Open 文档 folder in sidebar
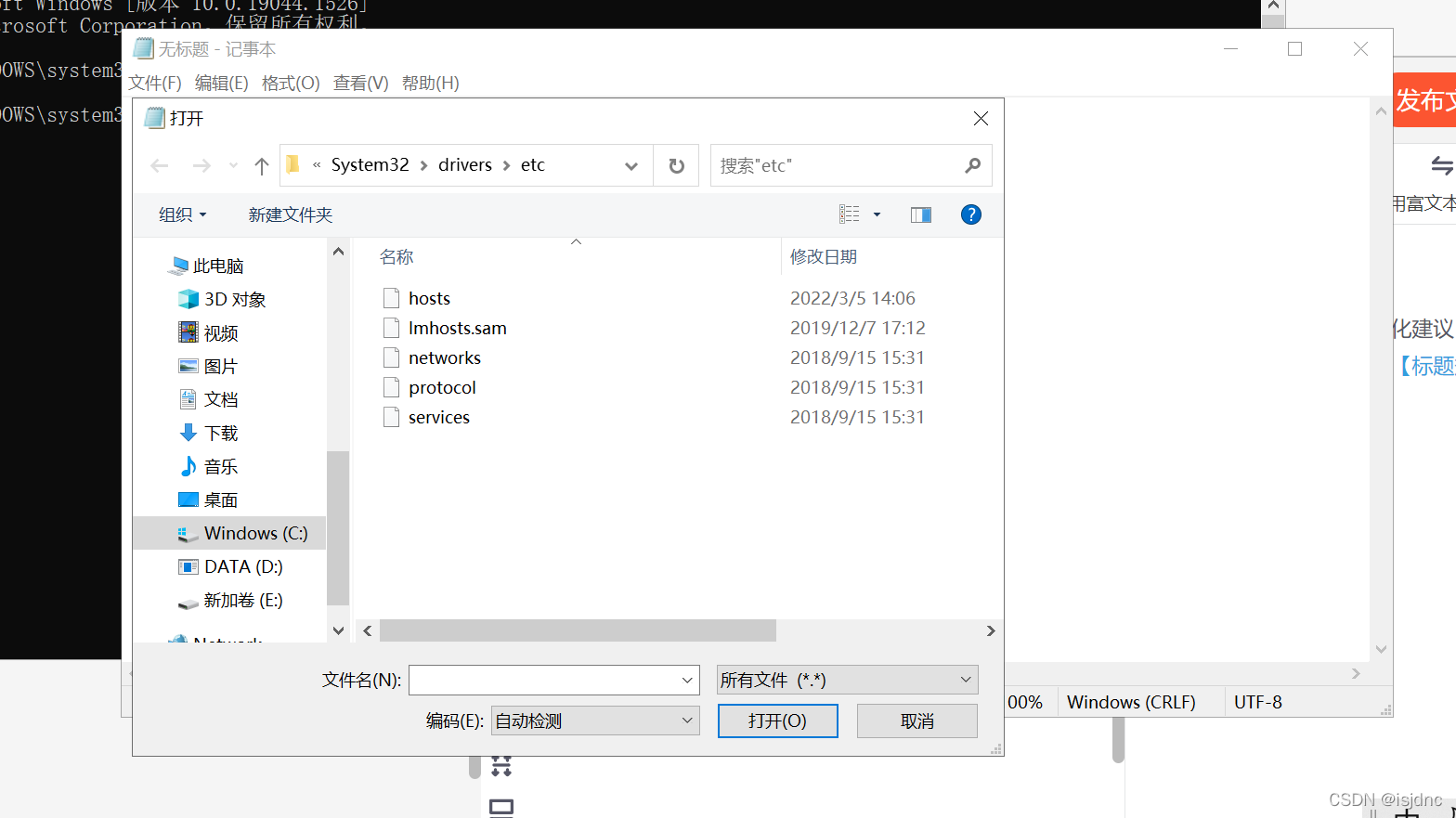This screenshot has height=818, width=1456. point(208,399)
